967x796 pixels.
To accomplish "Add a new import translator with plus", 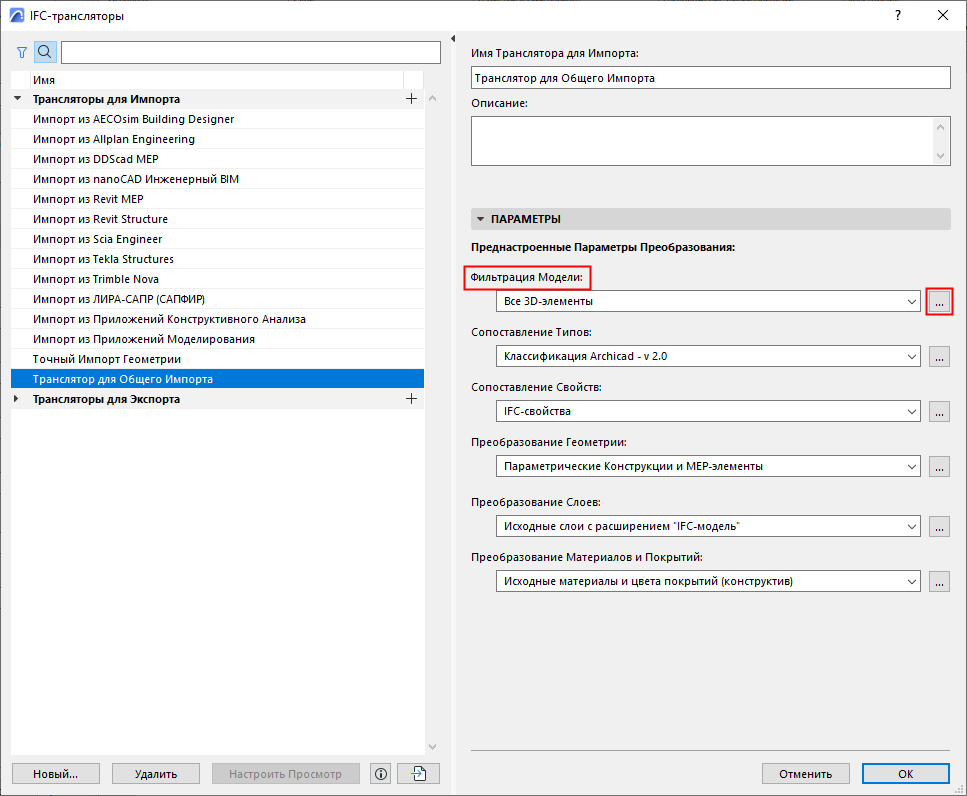I will pyautogui.click(x=411, y=99).
